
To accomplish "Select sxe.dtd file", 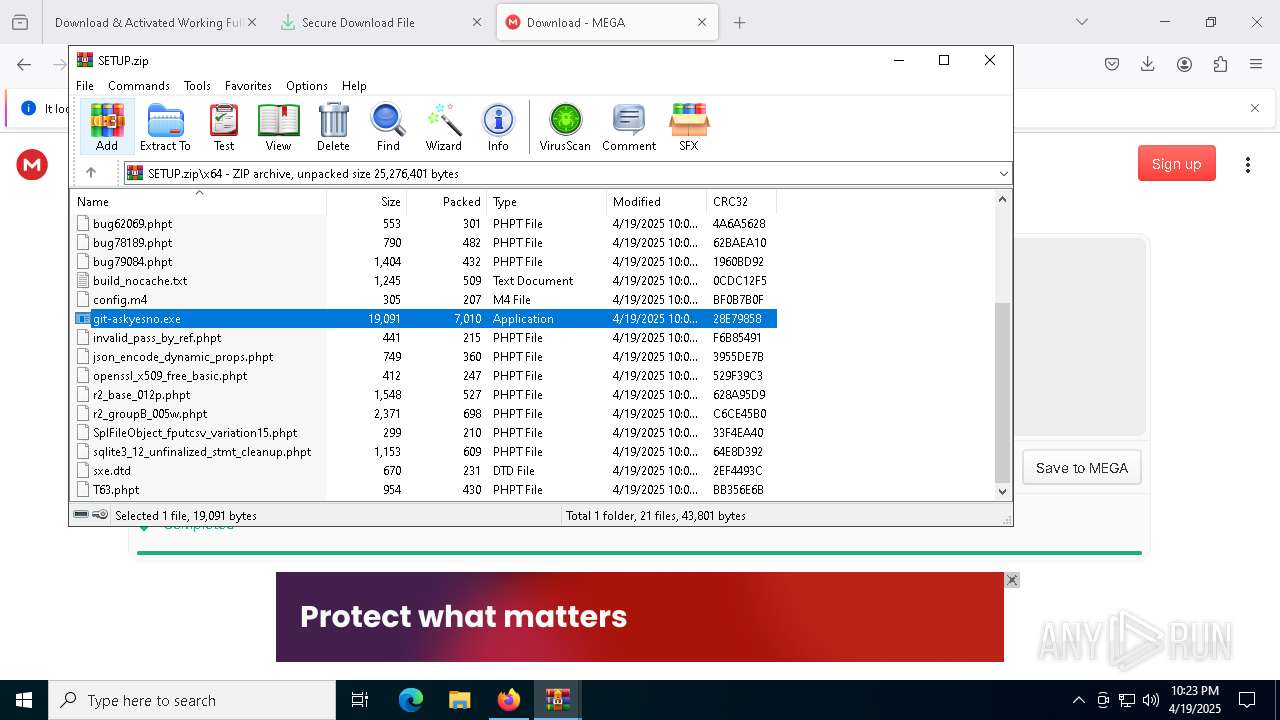I will [x=424, y=471].
